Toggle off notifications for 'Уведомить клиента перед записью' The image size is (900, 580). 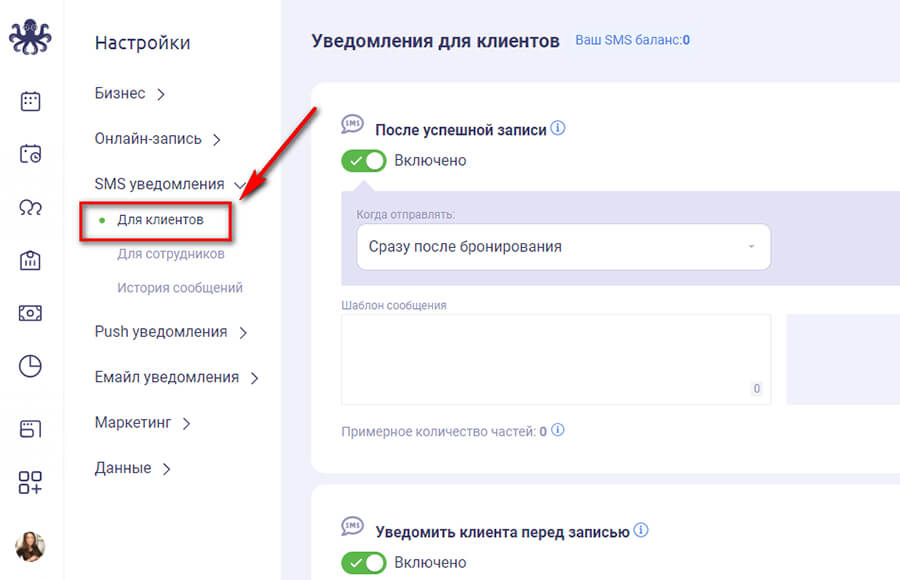point(363,563)
